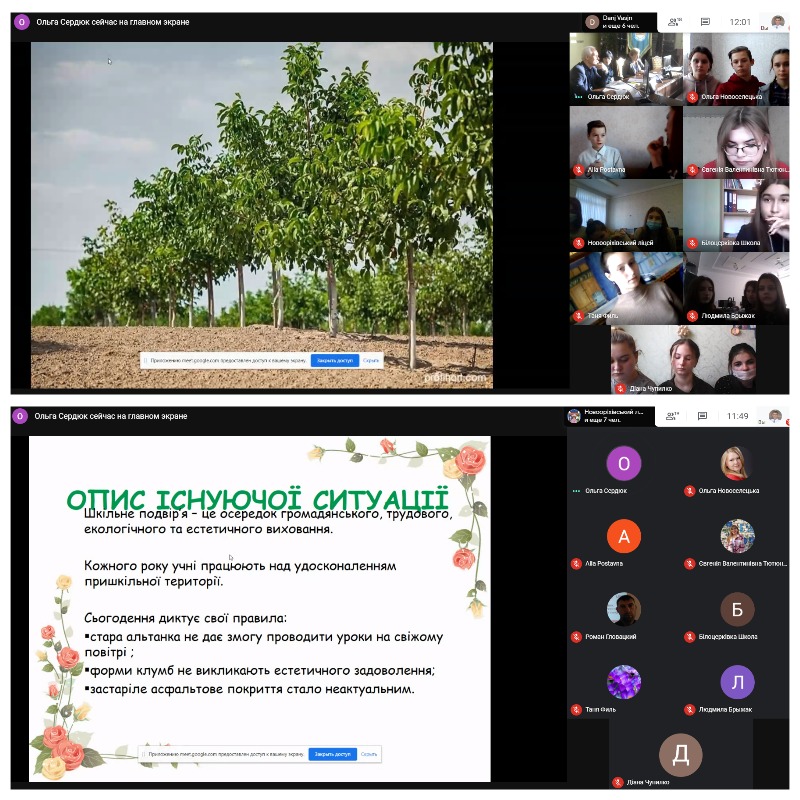The image size is (800, 800).
Task: Click the name label Роман Гловацкий
Action: pos(610,637)
